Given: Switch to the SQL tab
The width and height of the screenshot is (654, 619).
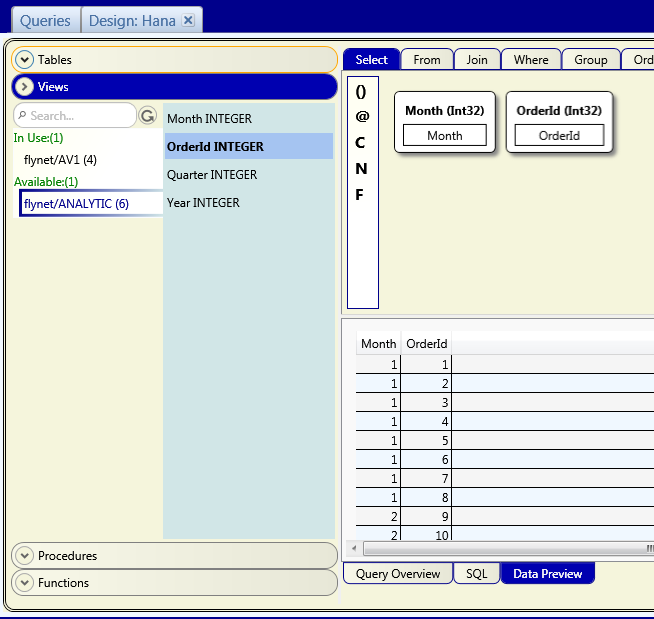Looking at the screenshot, I should pos(476,574).
